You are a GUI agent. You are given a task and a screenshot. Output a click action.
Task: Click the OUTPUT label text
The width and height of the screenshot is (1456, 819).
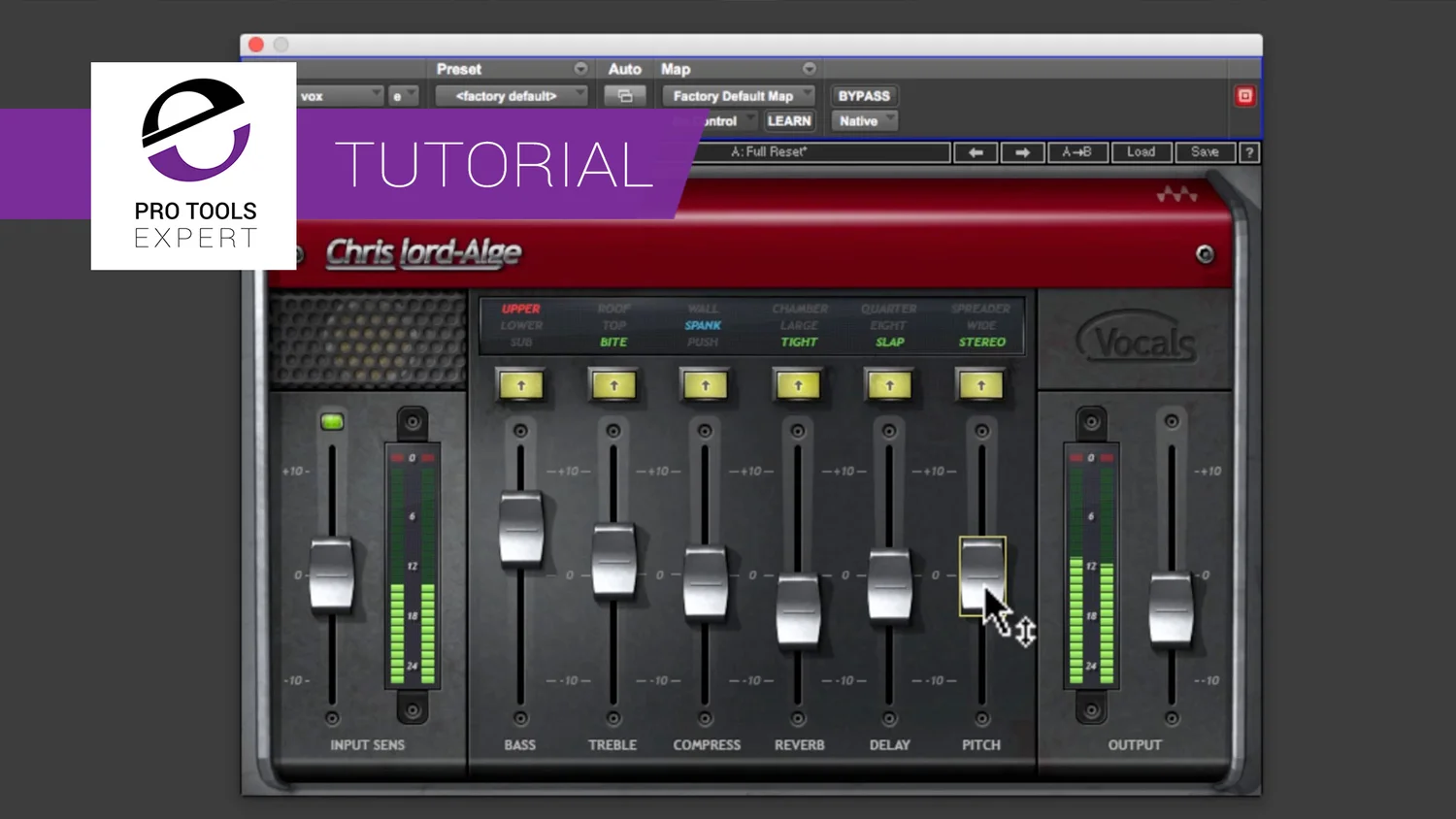(x=1135, y=745)
